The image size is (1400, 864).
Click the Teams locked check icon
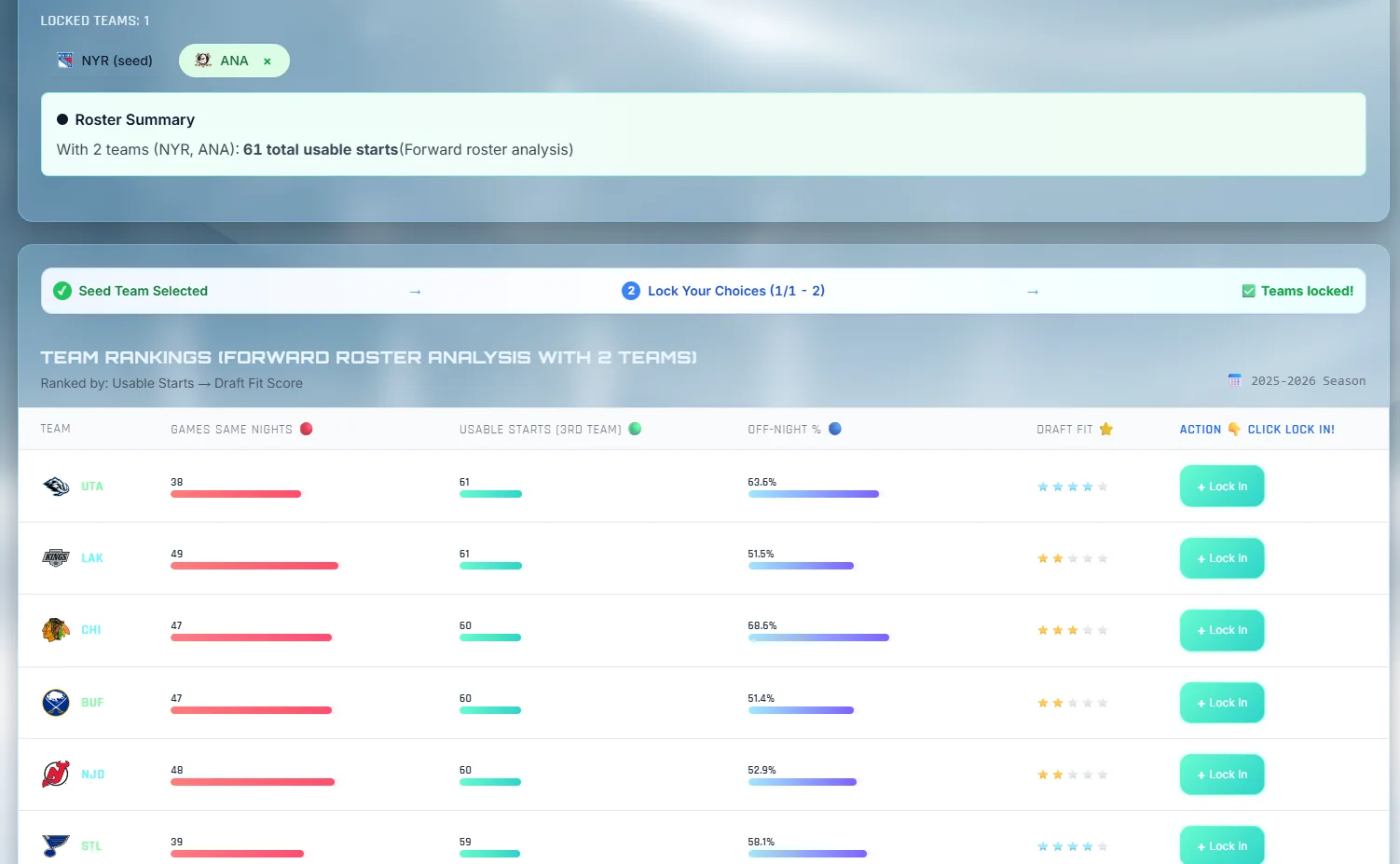(1249, 291)
